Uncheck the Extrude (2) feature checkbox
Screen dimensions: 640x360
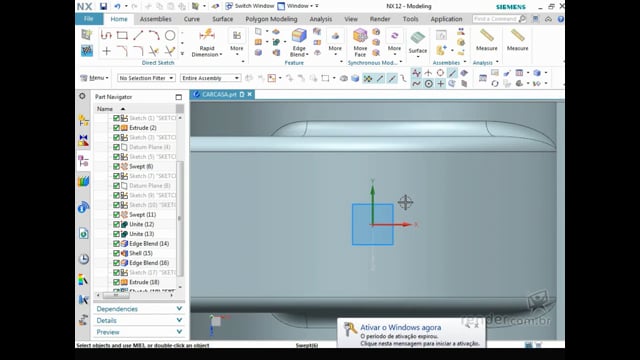(116, 128)
